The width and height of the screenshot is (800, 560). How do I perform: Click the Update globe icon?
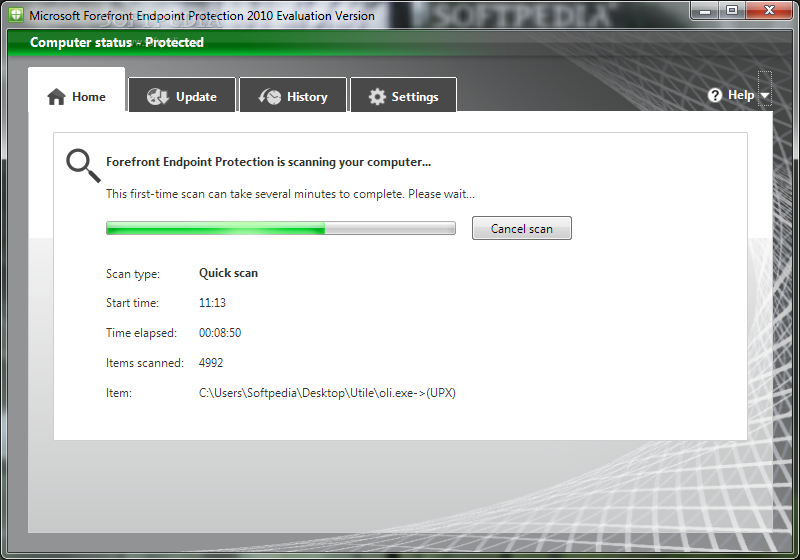click(x=158, y=96)
